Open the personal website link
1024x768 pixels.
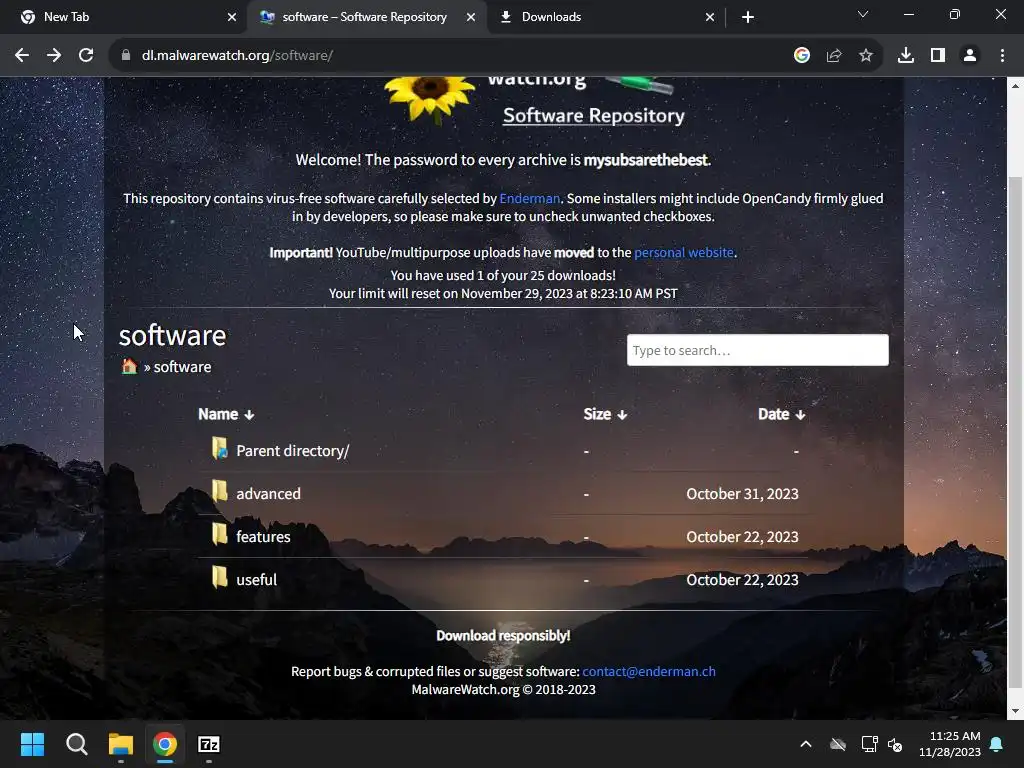coord(684,253)
